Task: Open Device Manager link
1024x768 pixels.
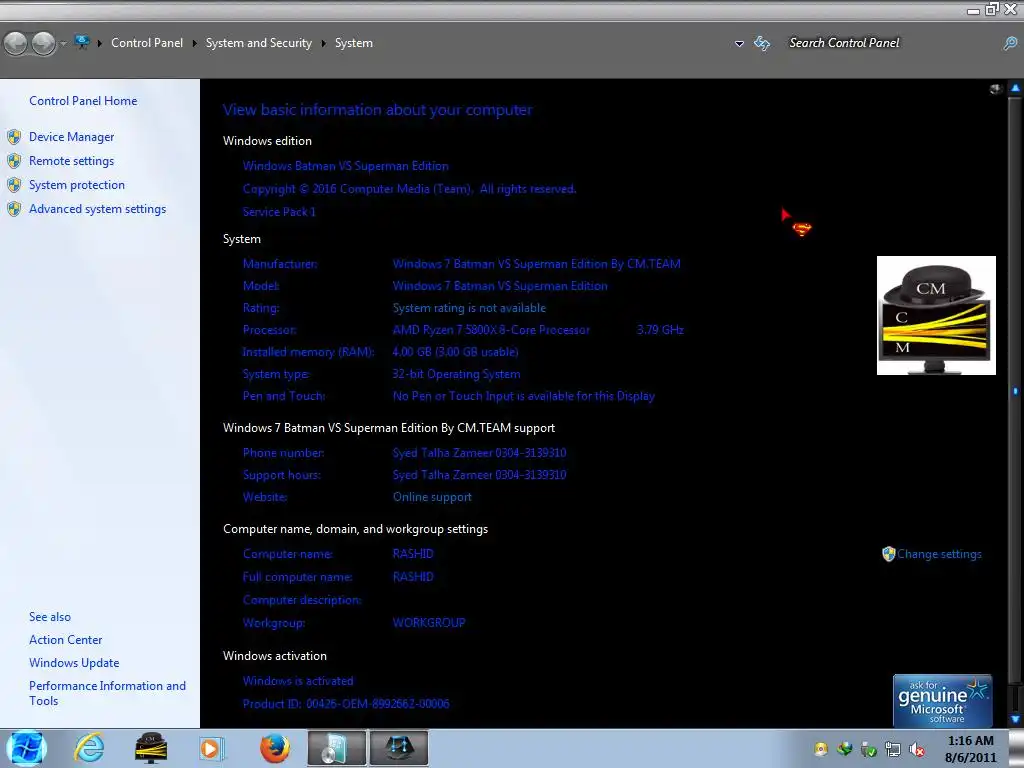Action: point(71,136)
